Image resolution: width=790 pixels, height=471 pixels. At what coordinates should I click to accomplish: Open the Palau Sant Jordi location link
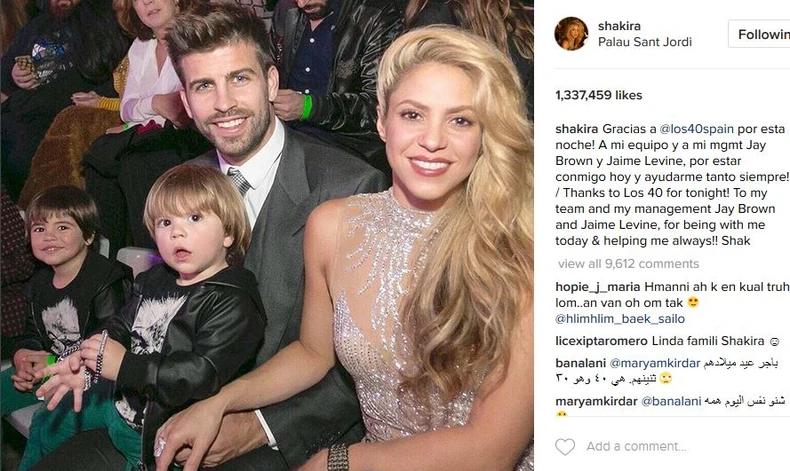pyautogui.click(x=645, y=42)
